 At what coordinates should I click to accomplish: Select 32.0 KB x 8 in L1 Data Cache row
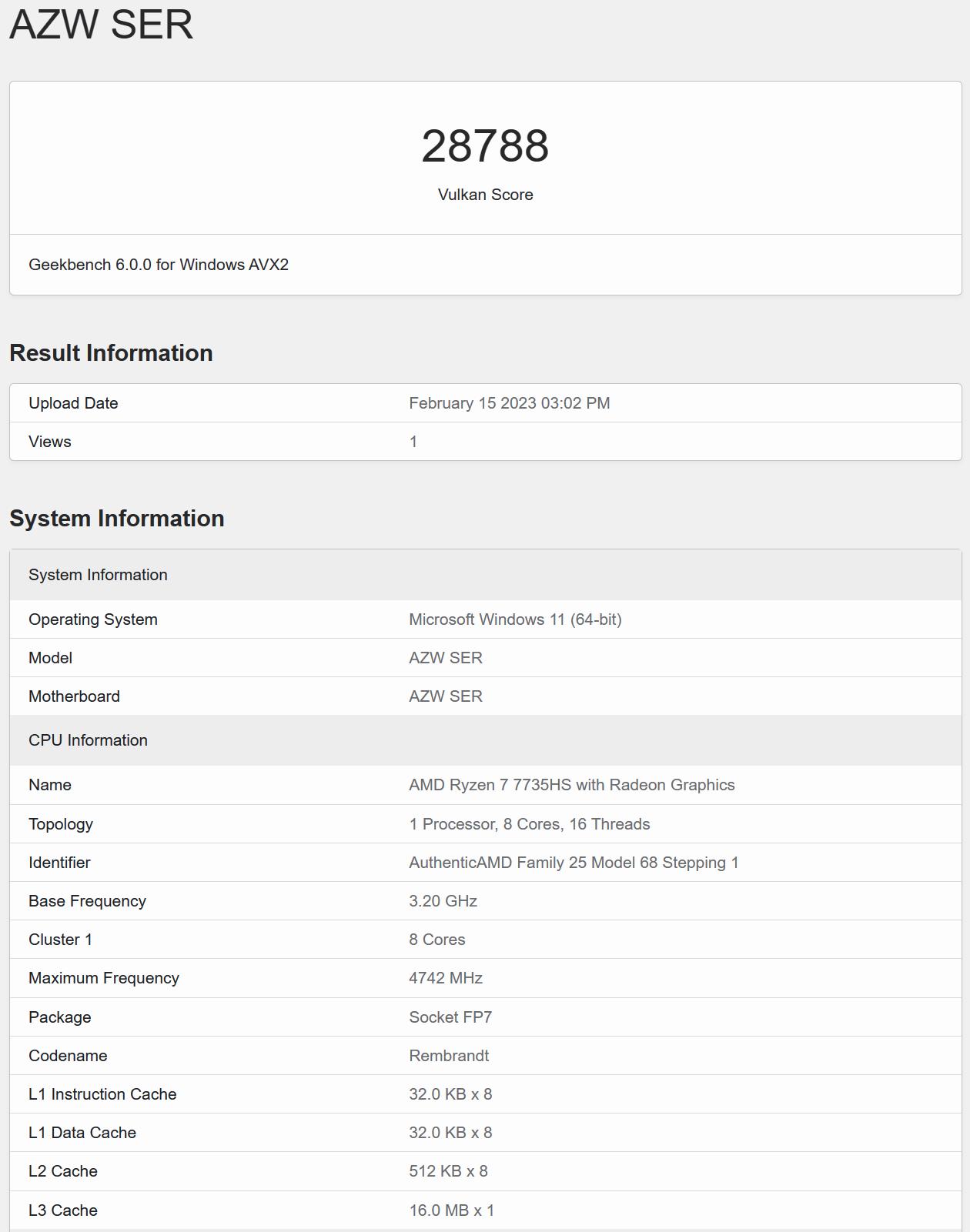[x=450, y=1133]
